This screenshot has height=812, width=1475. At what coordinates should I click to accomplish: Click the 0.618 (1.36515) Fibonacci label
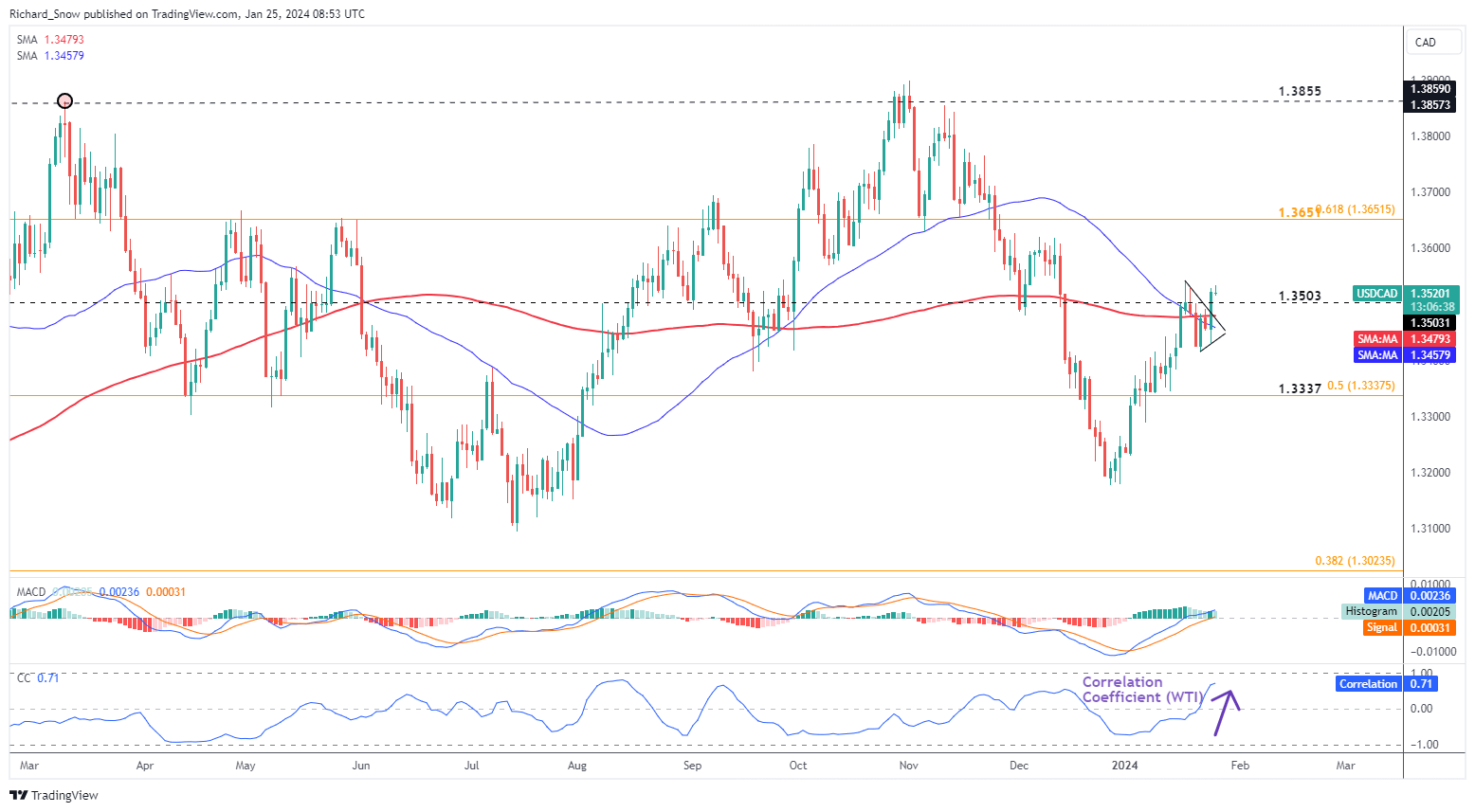click(x=1355, y=209)
